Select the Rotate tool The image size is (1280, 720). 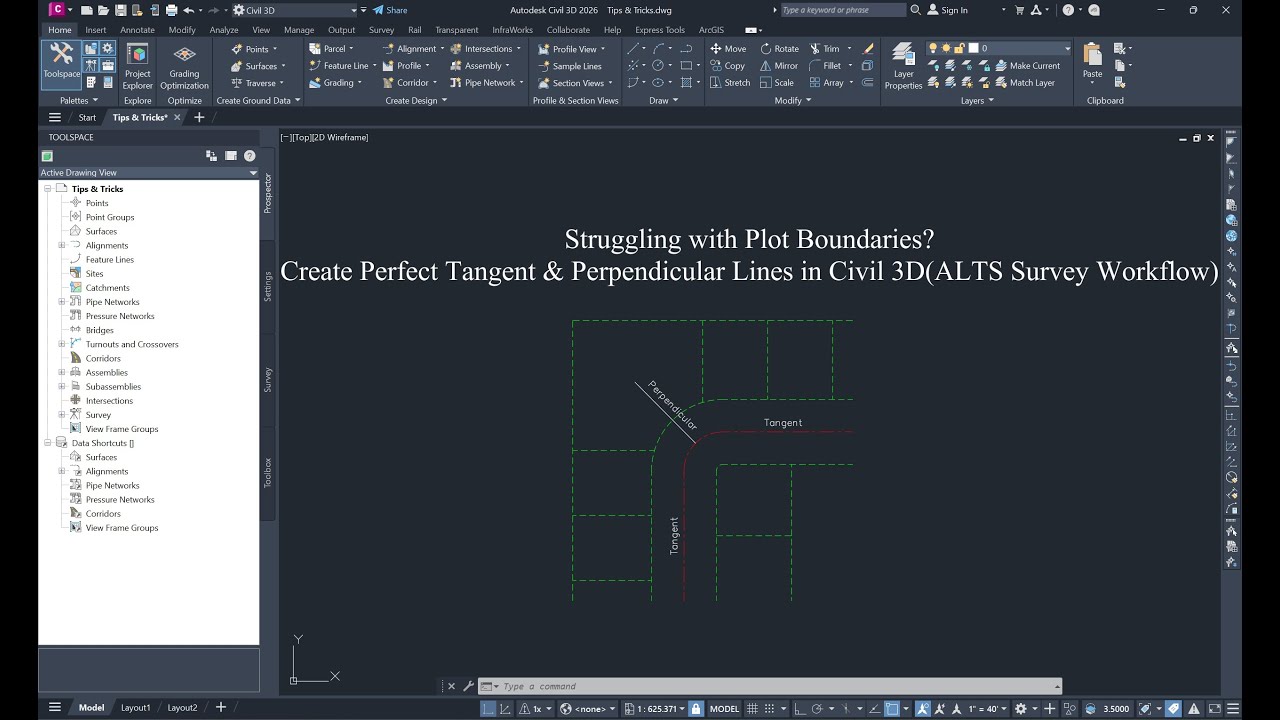(x=779, y=48)
